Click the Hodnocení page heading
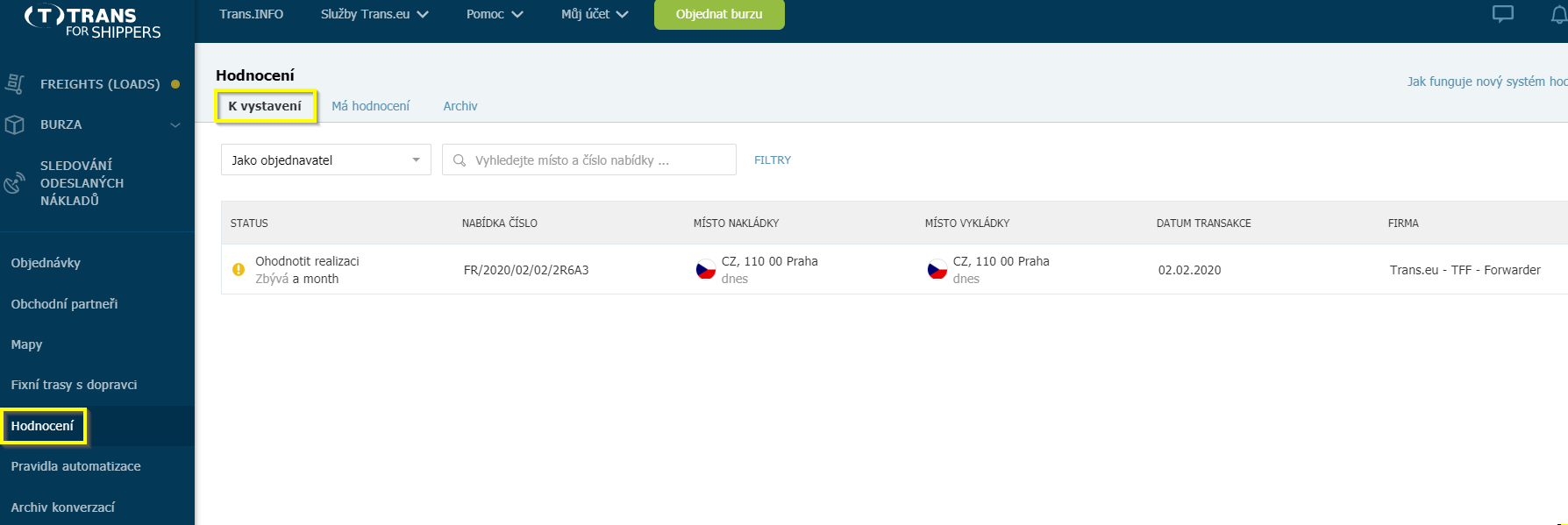This screenshot has width=1568, height=525. pyautogui.click(x=255, y=75)
